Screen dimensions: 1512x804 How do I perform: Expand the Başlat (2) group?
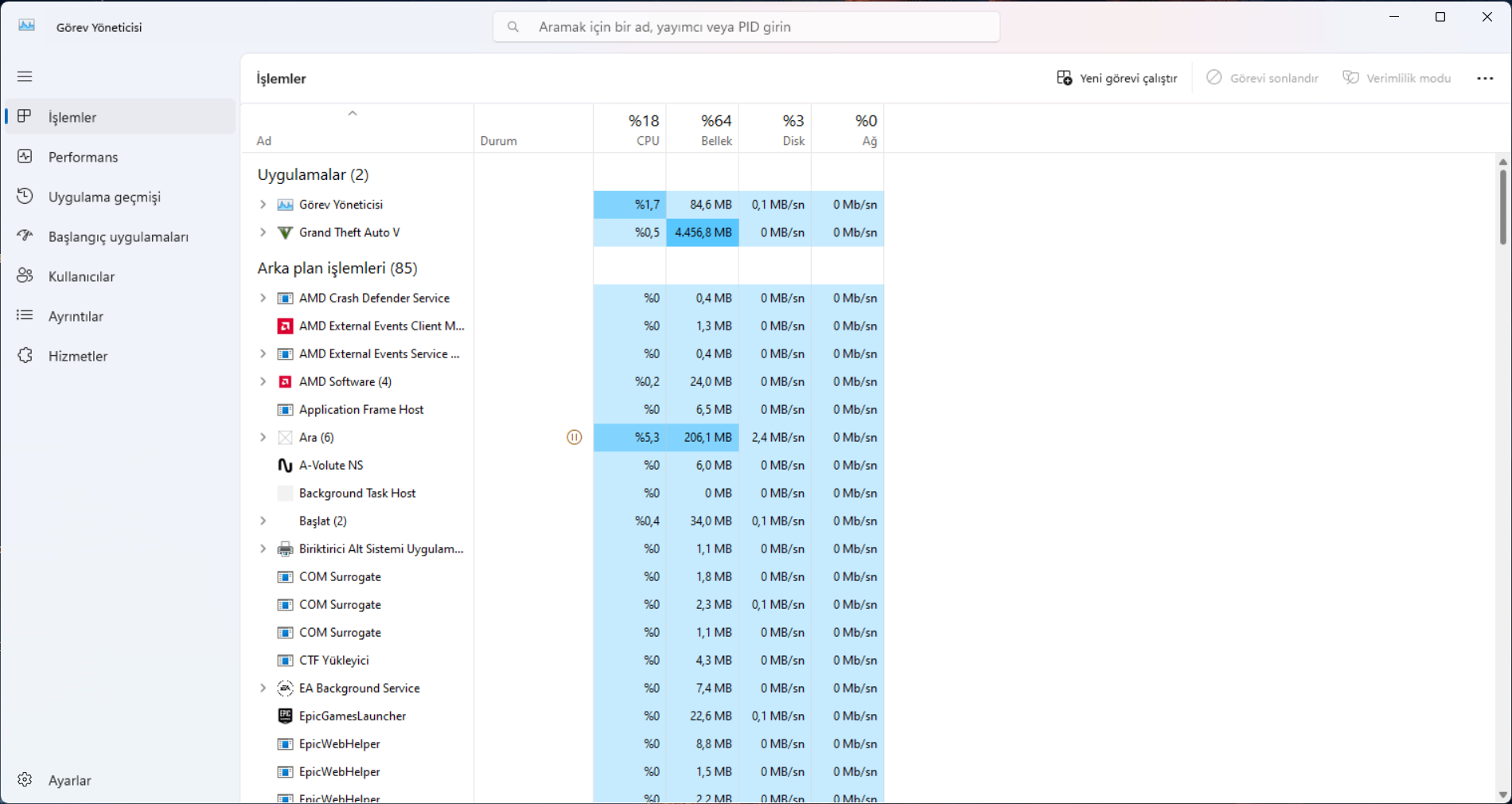[x=263, y=521]
